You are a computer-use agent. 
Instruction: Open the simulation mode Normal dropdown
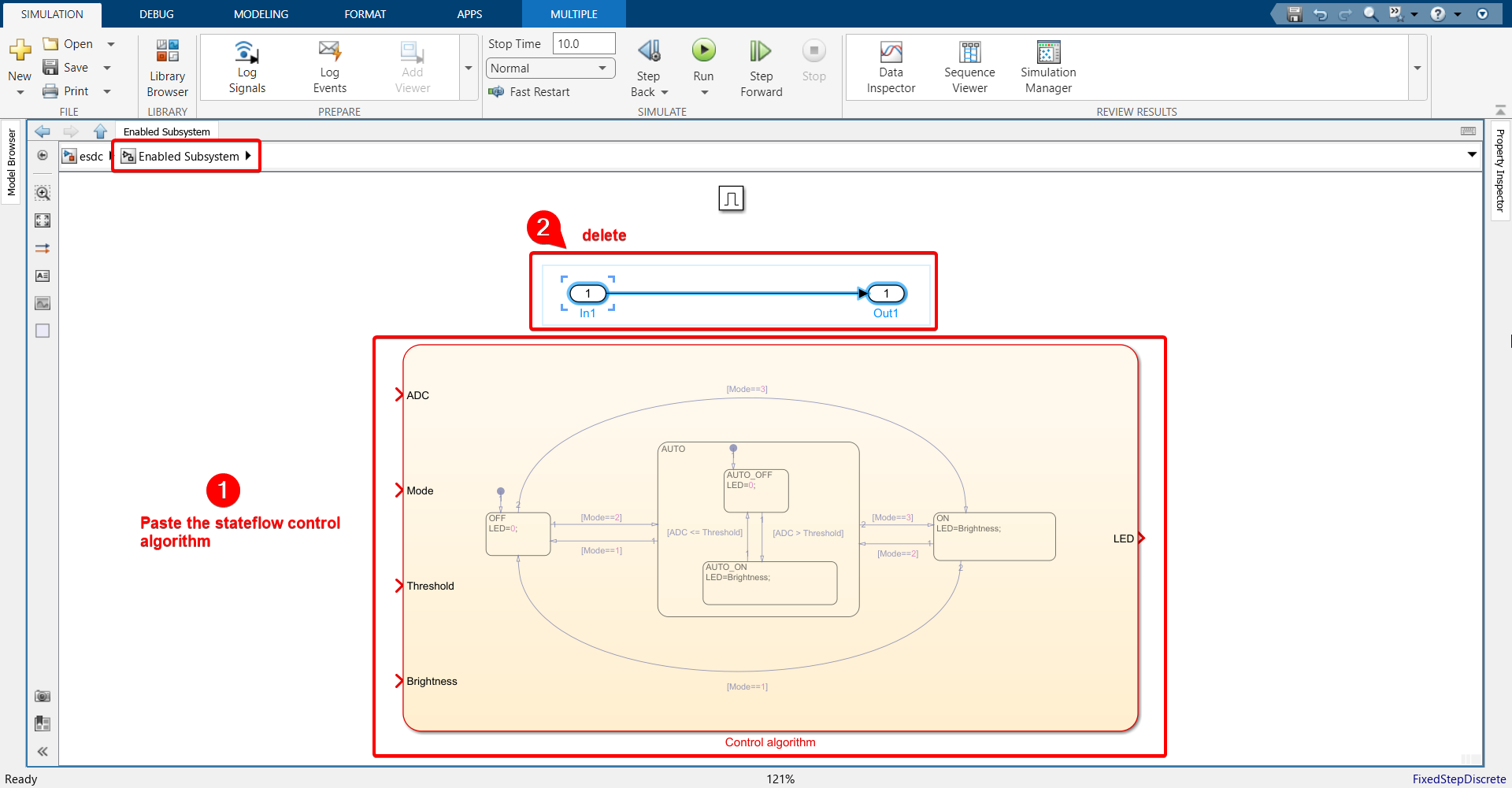pyautogui.click(x=550, y=68)
